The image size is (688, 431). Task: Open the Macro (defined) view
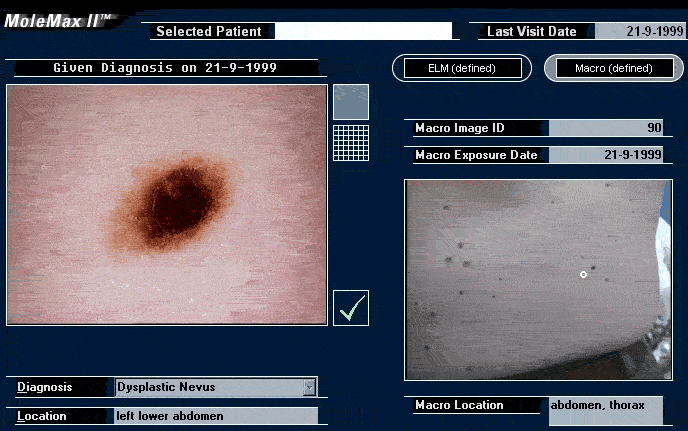614,68
